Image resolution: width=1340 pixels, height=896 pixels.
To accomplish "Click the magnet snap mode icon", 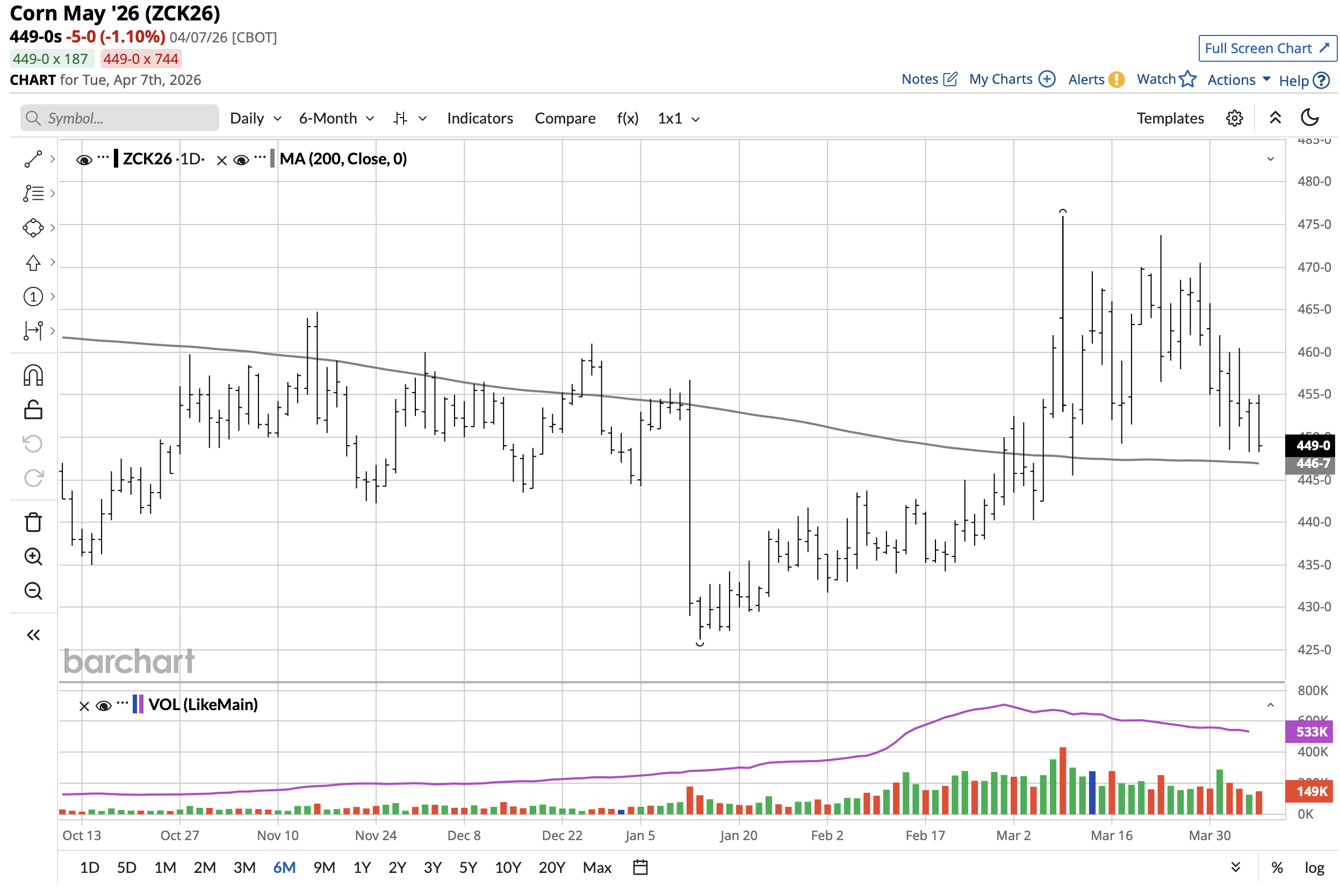I will point(33,375).
